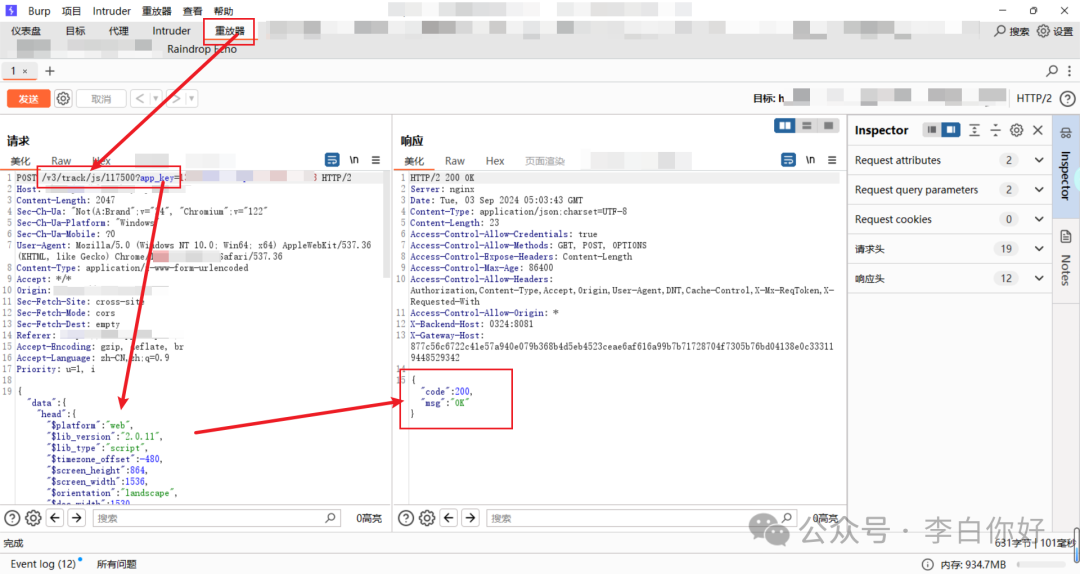This screenshot has width=1080, height=574.
Task: Open the next-history dropdown arrow
Action: (x=191, y=99)
